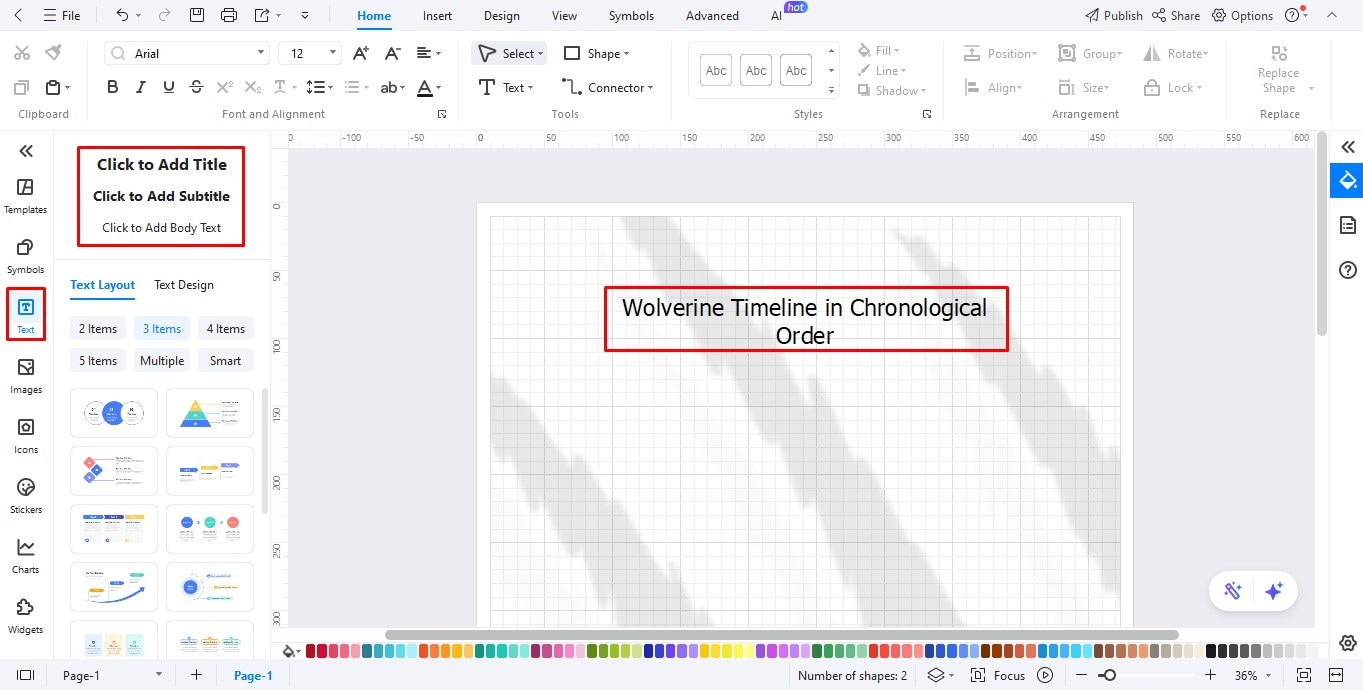The image size is (1363, 690).
Task: Open the Stickers sidebar panel
Action: [26, 495]
